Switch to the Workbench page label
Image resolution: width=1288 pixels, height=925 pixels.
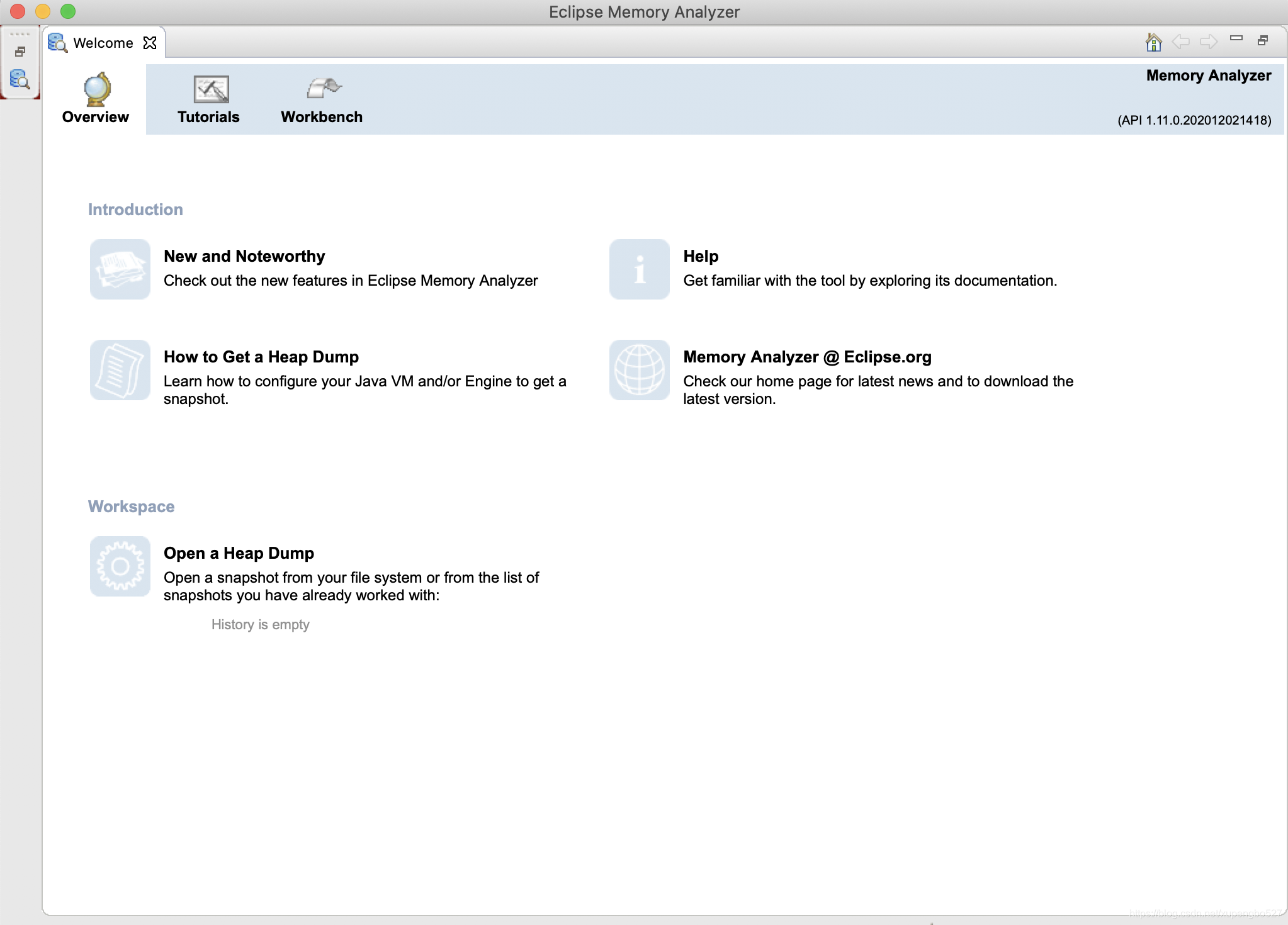click(322, 117)
